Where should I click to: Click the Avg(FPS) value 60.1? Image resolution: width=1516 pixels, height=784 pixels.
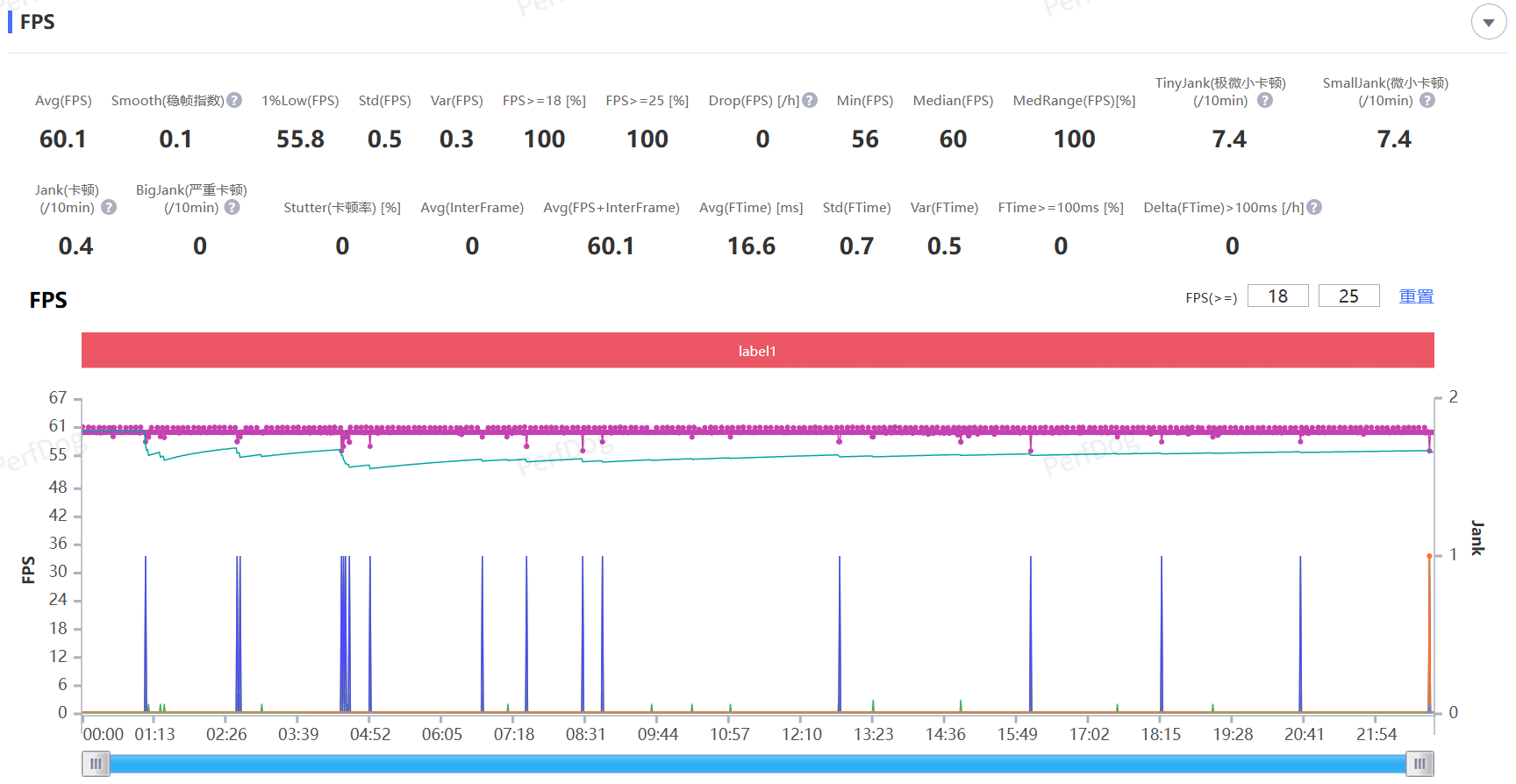[x=63, y=139]
